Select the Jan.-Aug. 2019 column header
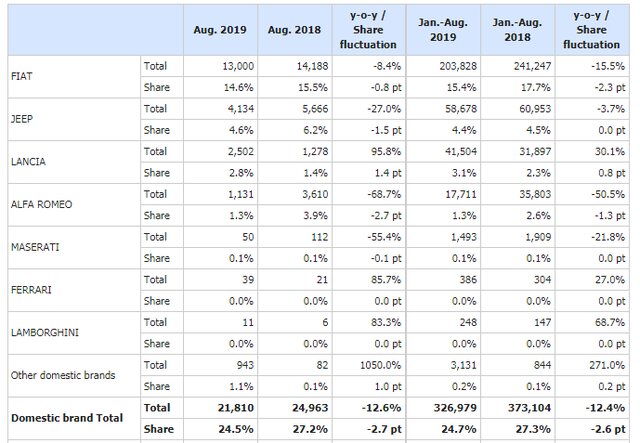The image size is (640, 443). tap(443, 30)
